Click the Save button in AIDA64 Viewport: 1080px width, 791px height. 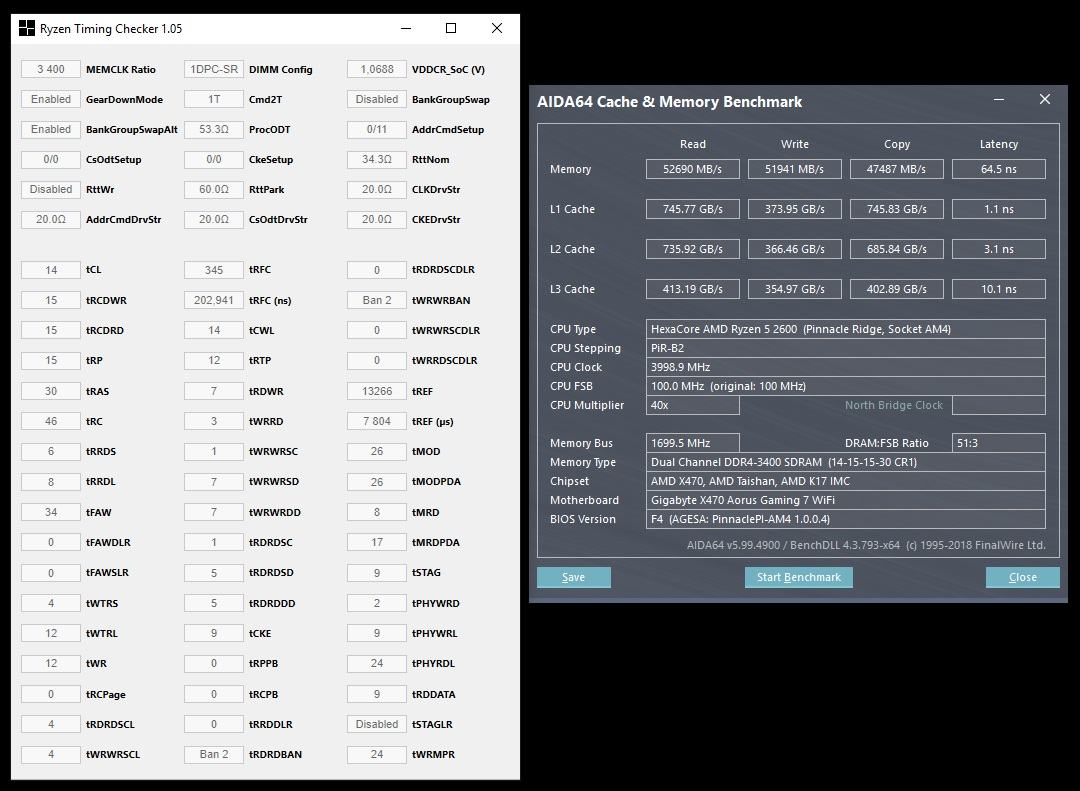[574, 577]
